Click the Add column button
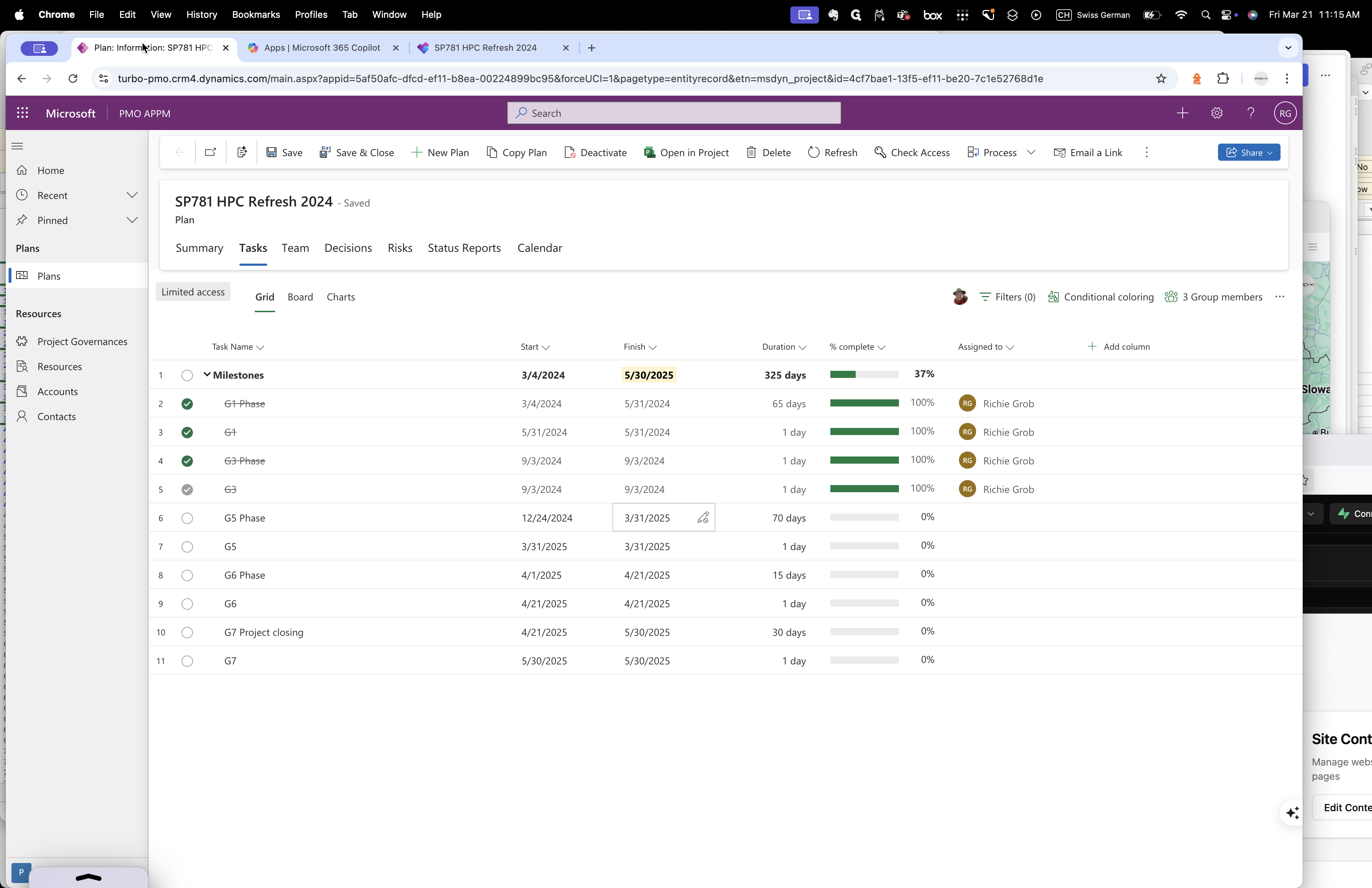The height and width of the screenshot is (888, 1372). click(x=1118, y=346)
